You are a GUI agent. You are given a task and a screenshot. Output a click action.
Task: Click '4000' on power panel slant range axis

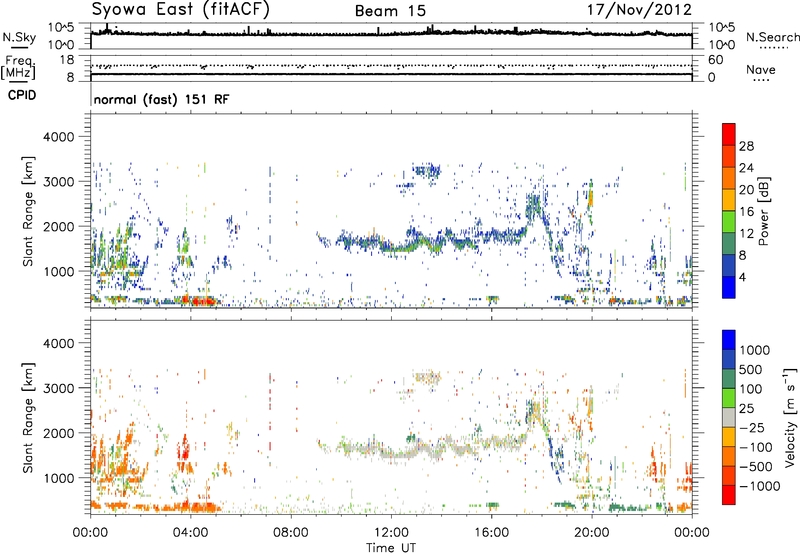click(x=59, y=137)
